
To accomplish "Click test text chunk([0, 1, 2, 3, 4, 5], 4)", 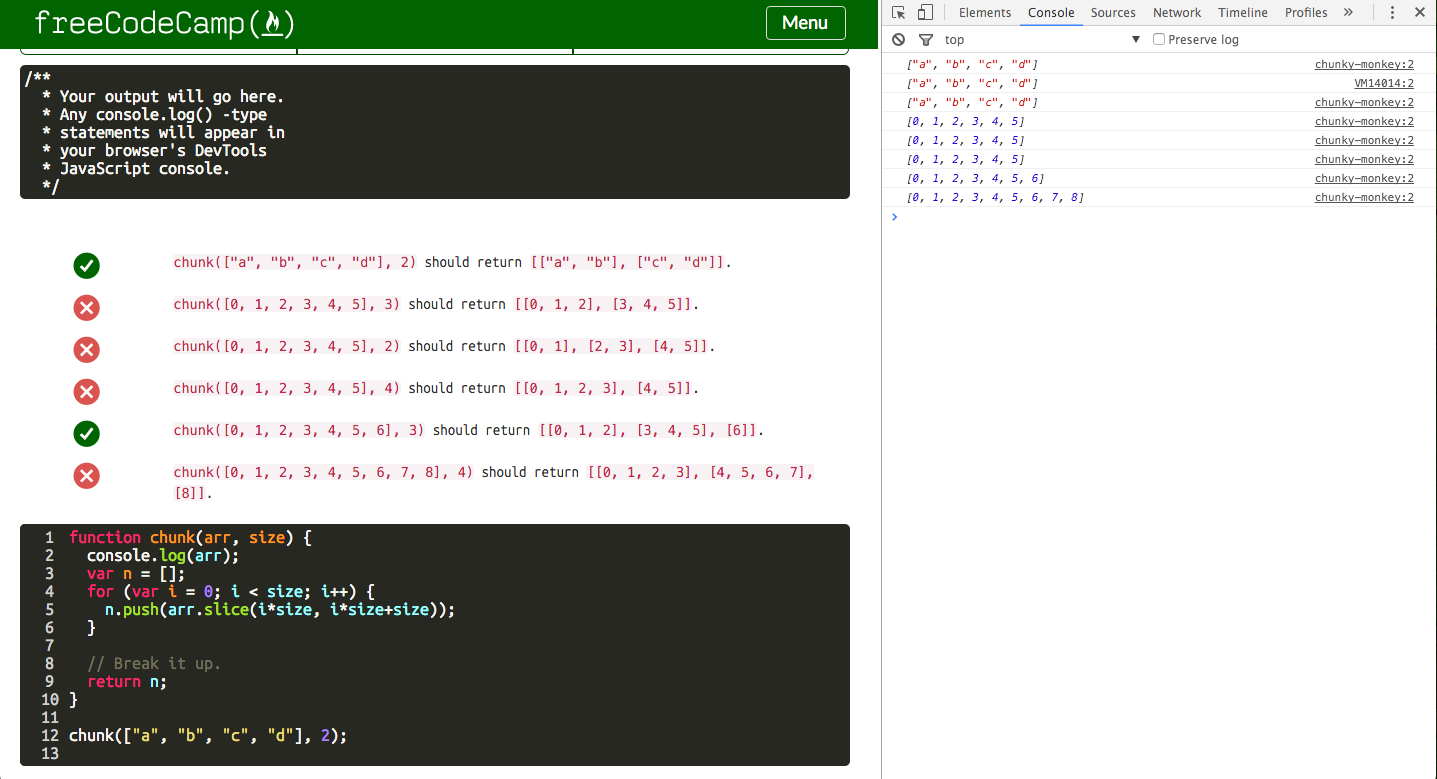I will pyautogui.click(x=286, y=388).
